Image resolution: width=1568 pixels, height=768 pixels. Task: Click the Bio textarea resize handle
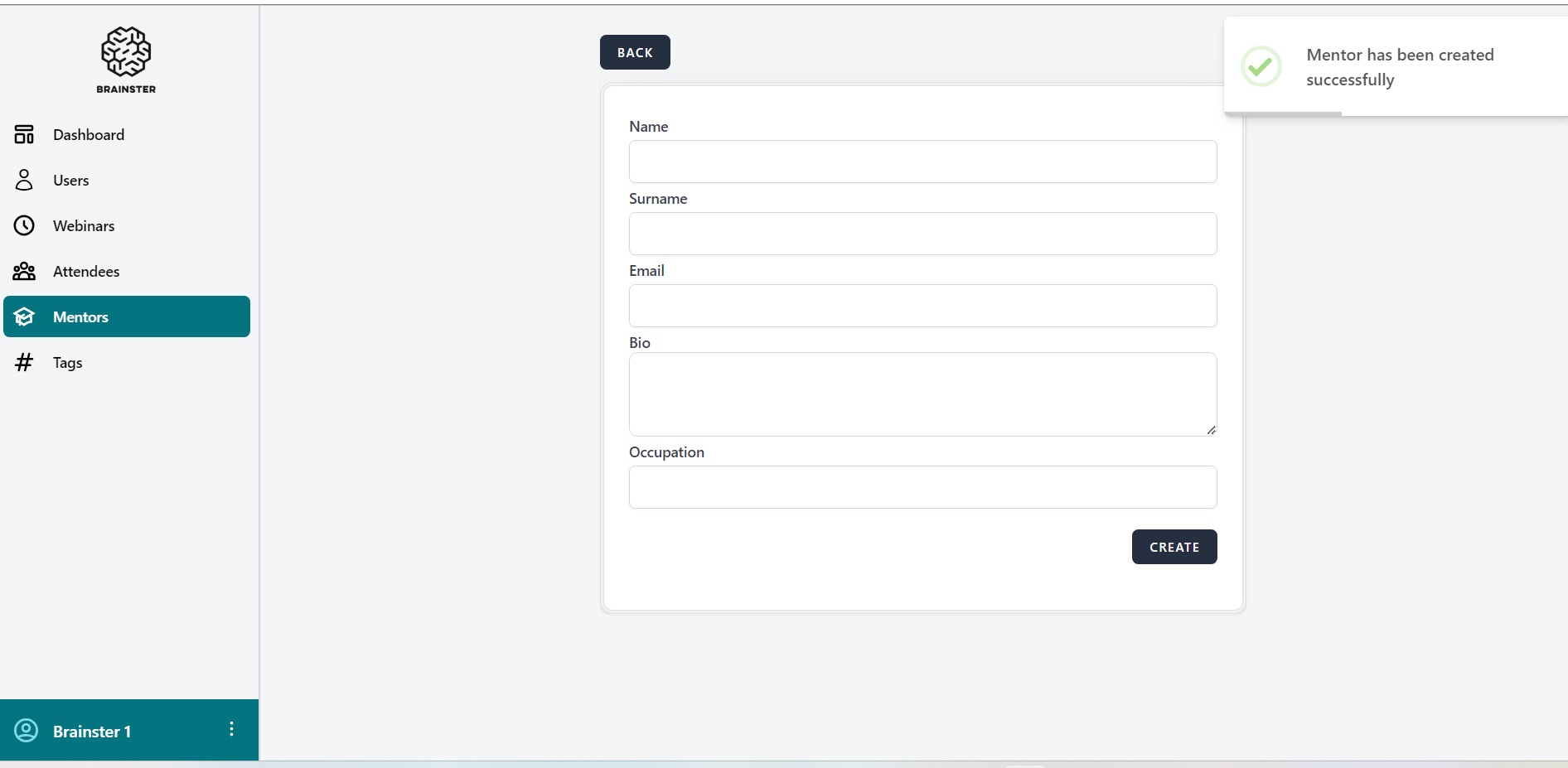(1211, 430)
